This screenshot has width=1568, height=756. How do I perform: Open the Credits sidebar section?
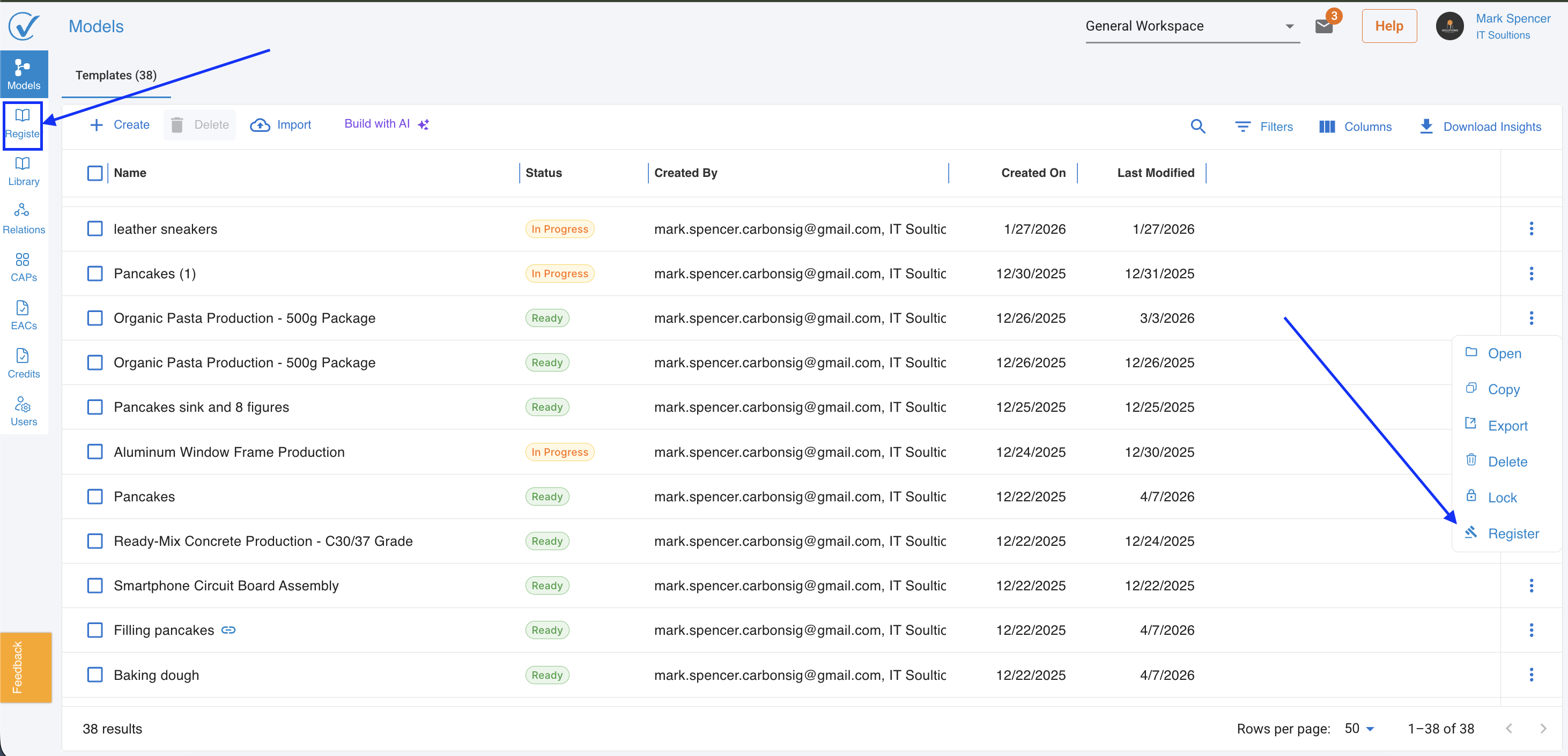pyautogui.click(x=23, y=364)
